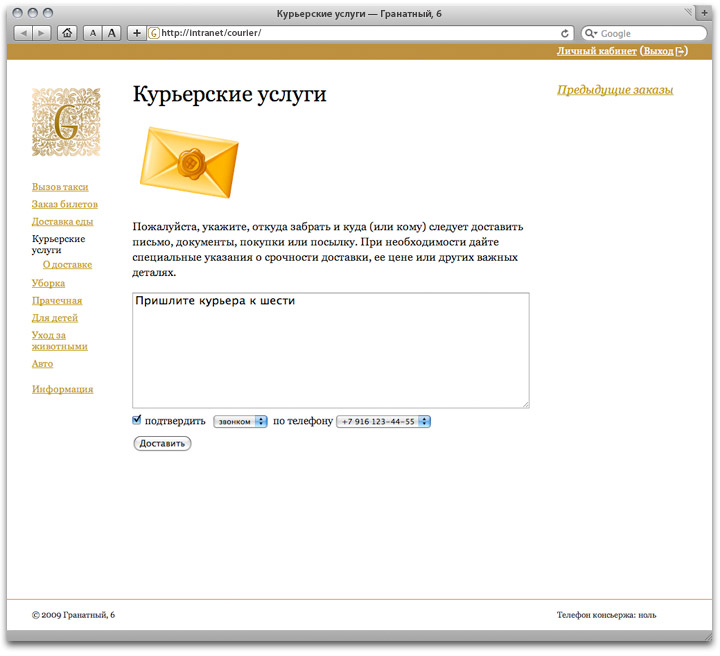Screen dimensions: 720x656
Task: Click the О доставке sub-link
Action: click(x=67, y=265)
